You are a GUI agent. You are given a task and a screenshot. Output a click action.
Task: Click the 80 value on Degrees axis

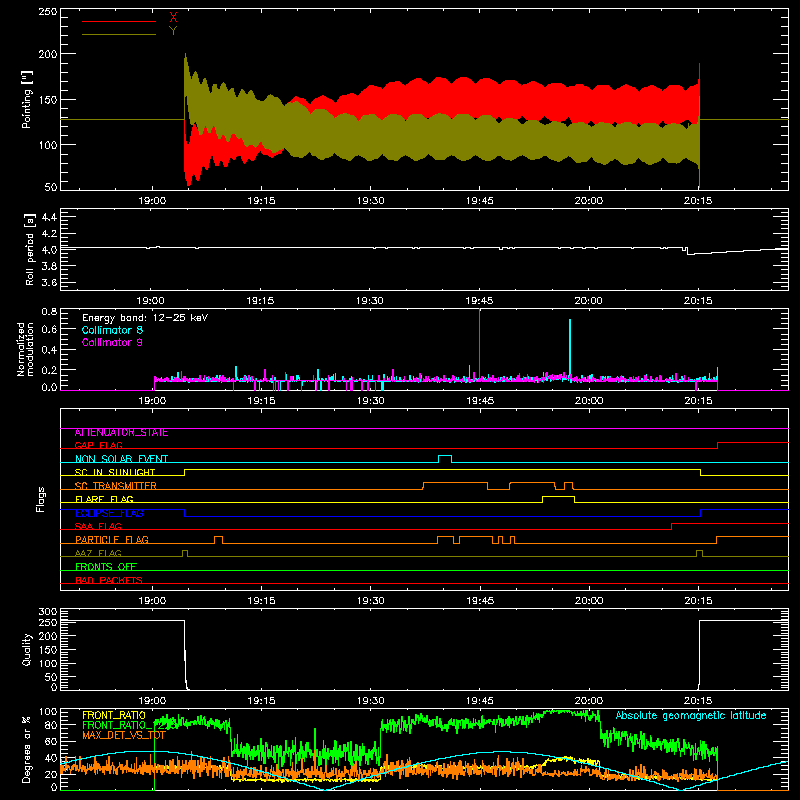(x=51, y=724)
